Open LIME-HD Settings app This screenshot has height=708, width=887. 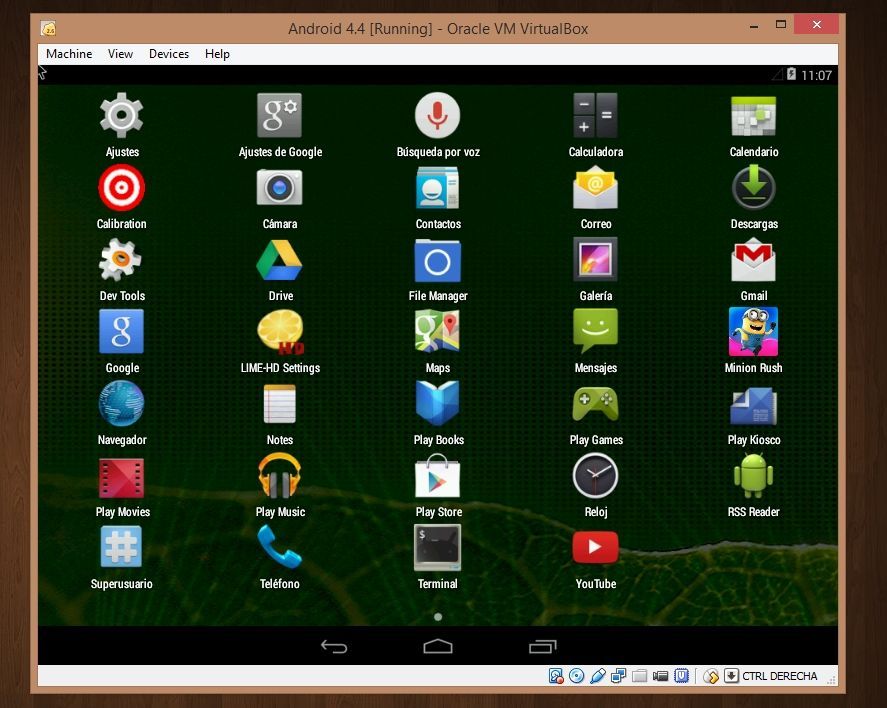tap(281, 331)
